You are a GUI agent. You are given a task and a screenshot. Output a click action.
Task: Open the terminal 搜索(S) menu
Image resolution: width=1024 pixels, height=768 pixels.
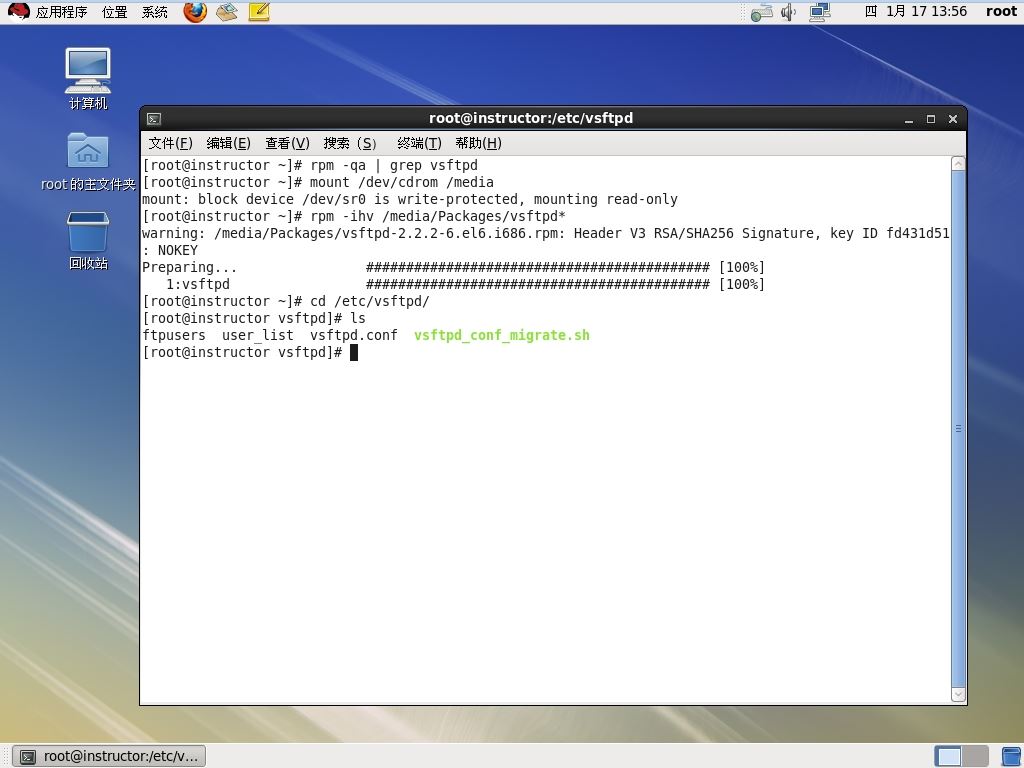click(x=350, y=143)
